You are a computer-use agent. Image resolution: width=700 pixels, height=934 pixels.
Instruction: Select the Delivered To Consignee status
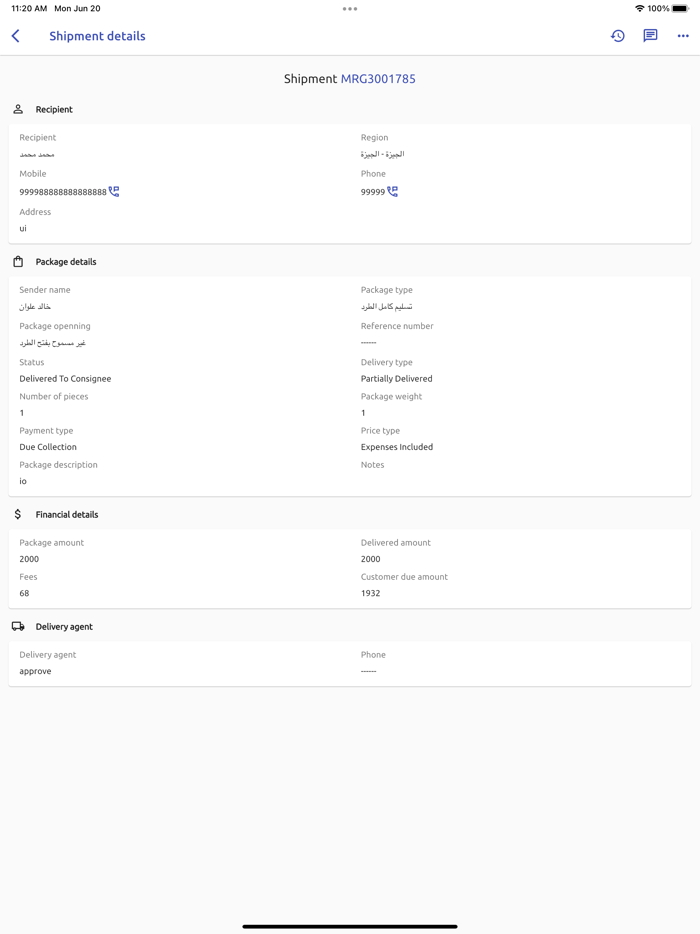65,379
